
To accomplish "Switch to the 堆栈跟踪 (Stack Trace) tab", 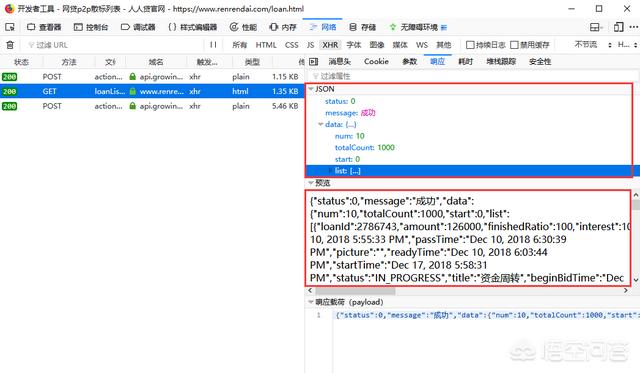I will [x=501, y=62].
